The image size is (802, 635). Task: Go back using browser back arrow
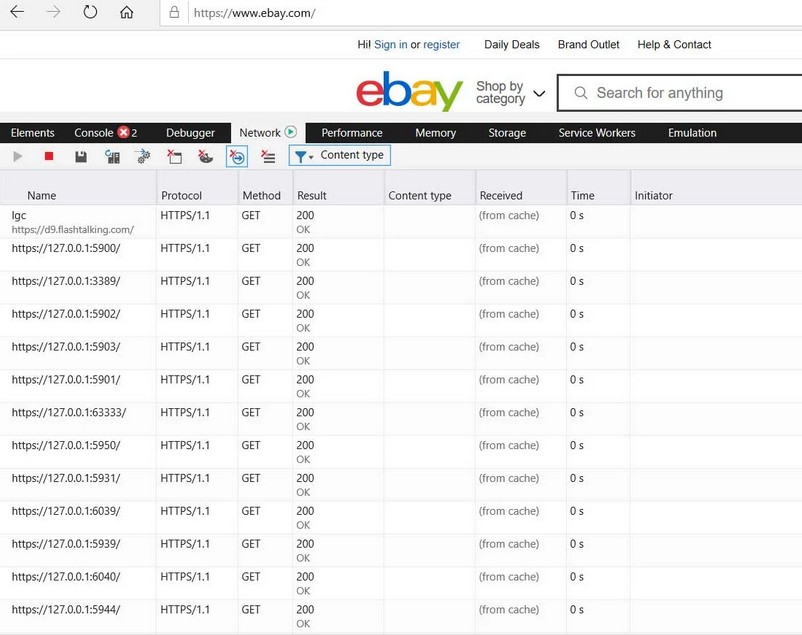click(17, 12)
